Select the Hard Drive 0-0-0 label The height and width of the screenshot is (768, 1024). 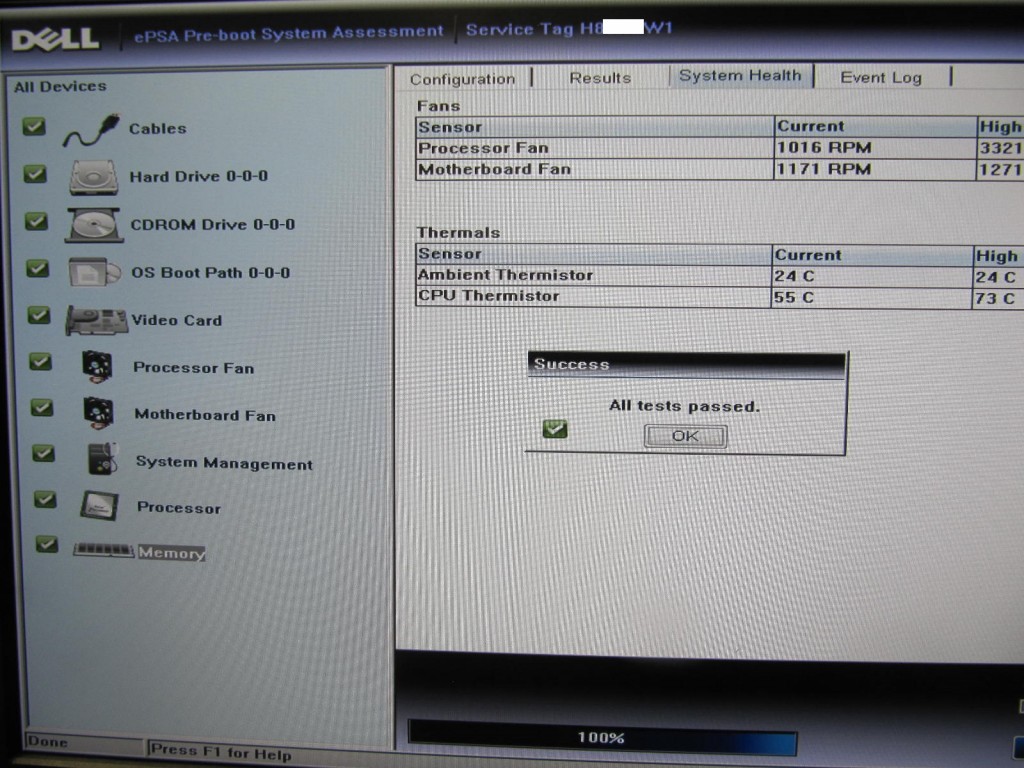click(x=199, y=176)
